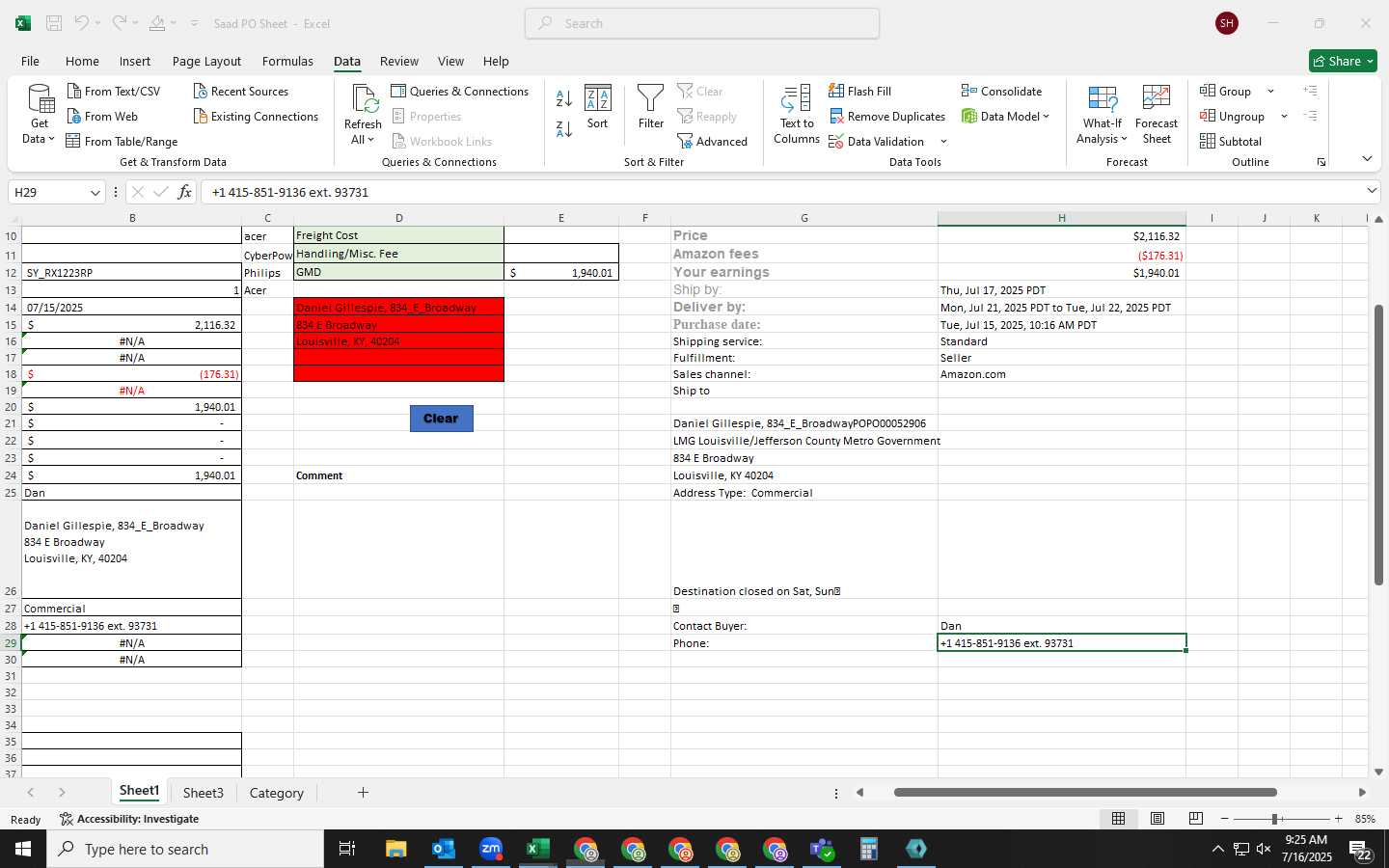Expand the Name Box dropdown
This screenshot has width=1389, height=868.
(x=95, y=192)
